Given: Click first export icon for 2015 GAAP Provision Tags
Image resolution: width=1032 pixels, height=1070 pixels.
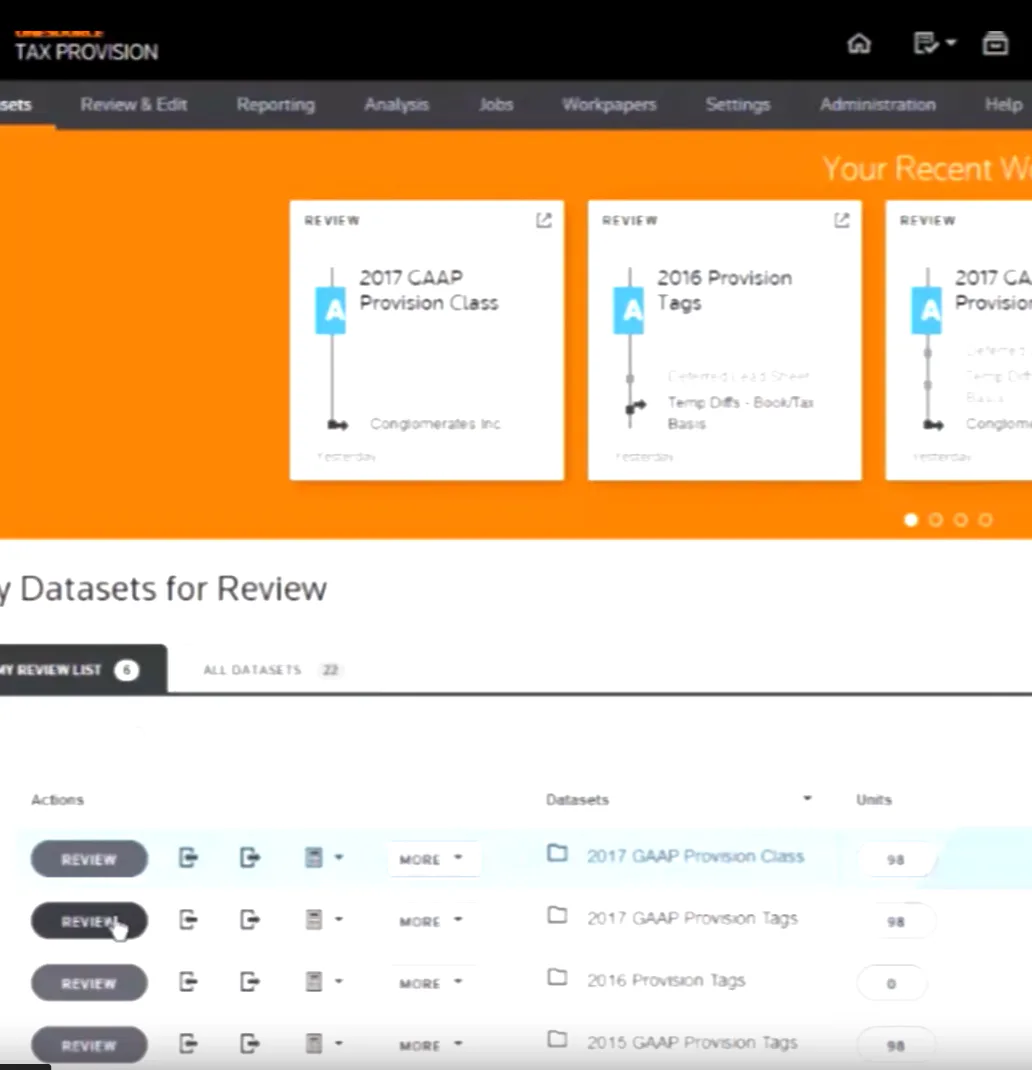Looking at the screenshot, I should (188, 1043).
